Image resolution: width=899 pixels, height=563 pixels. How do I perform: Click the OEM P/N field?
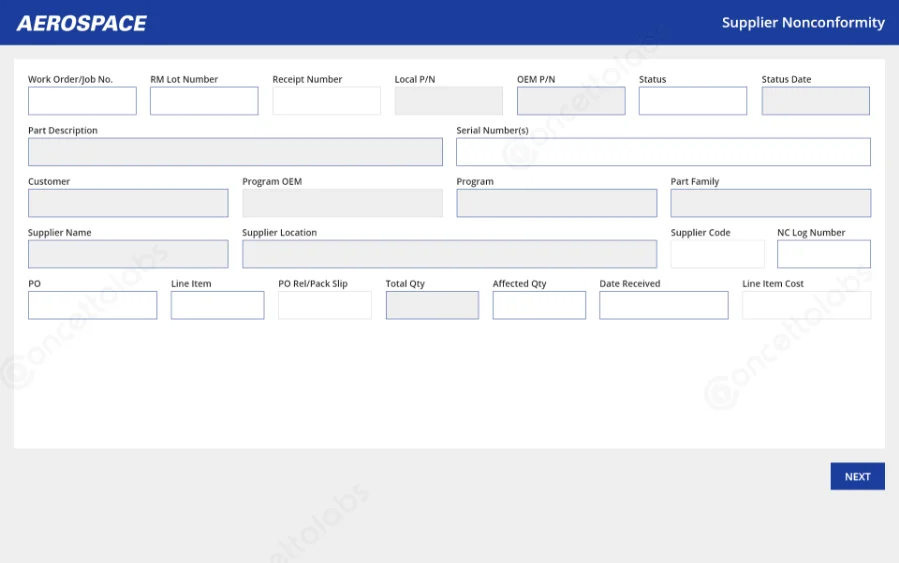[571, 101]
